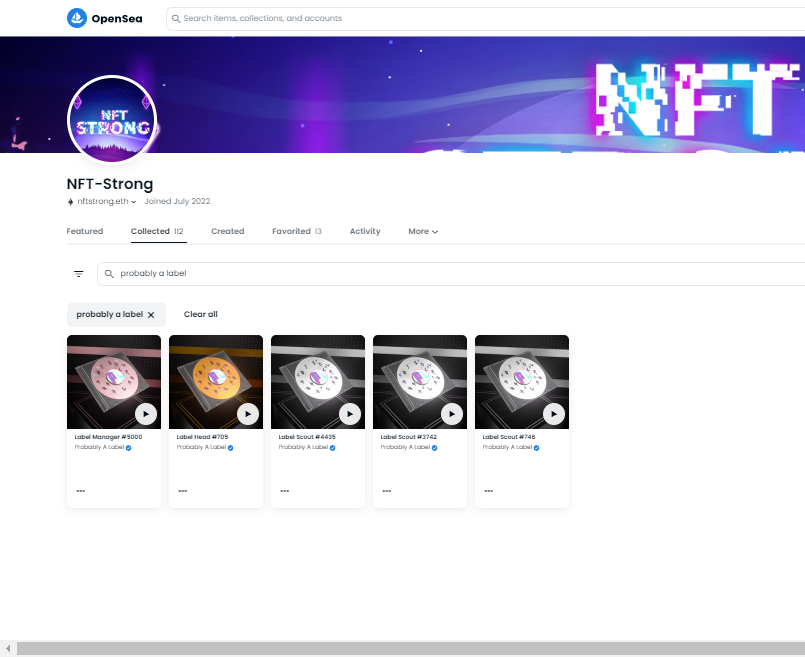Click the NFT-Strong profile name
This screenshot has height=657, width=805.
(x=110, y=184)
